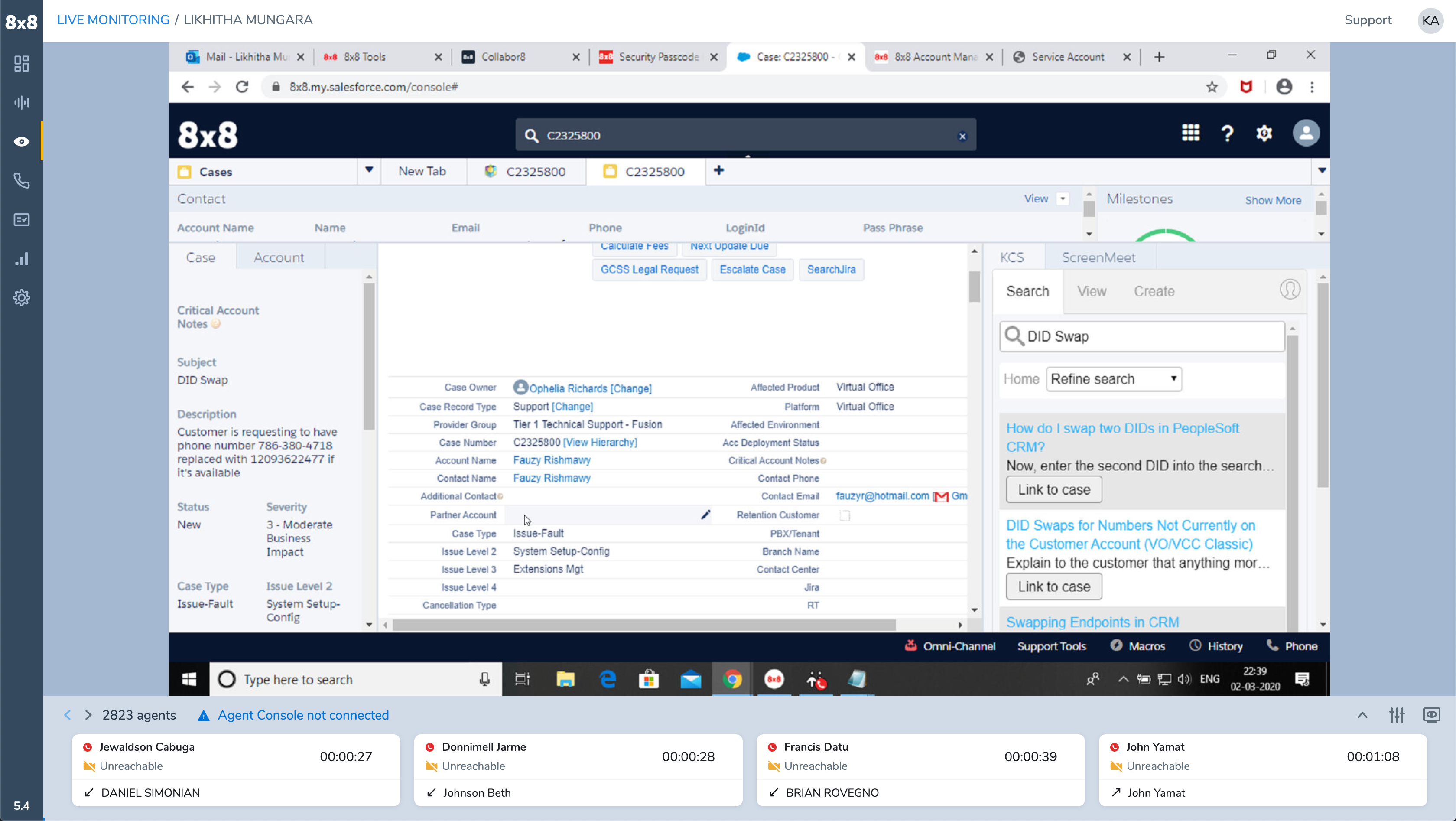Go to previous agents page arrow

pyautogui.click(x=67, y=715)
